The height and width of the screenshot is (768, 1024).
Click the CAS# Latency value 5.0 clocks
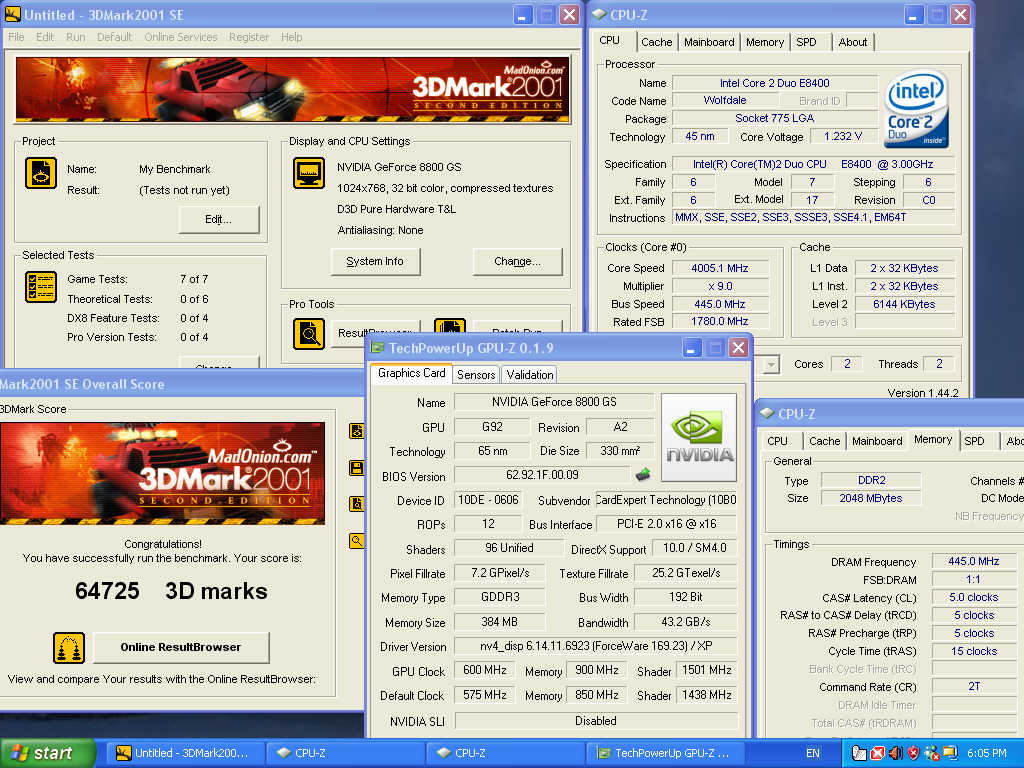[973, 597]
